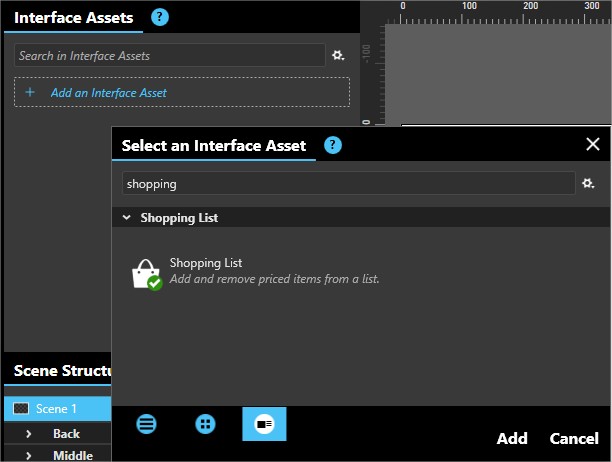Toggle the highlighted detail view layout
This screenshot has height=462, width=612.
click(x=264, y=424)
